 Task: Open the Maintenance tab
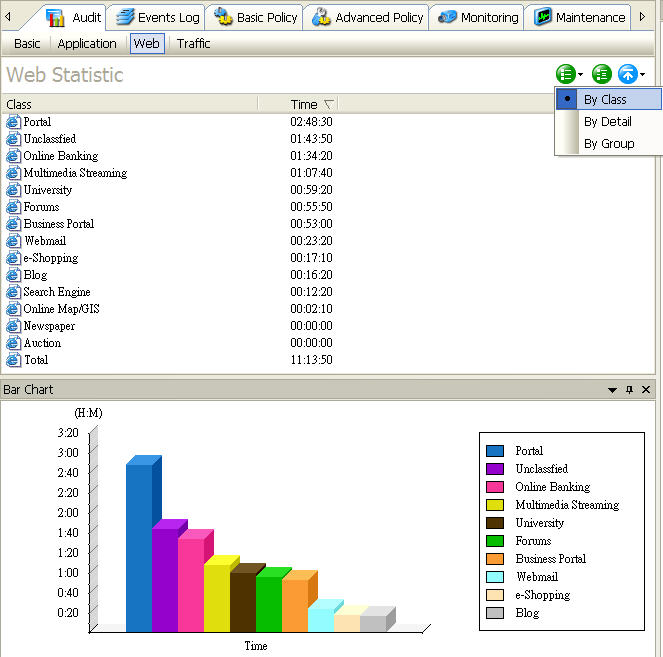click(x=579, y=18)
